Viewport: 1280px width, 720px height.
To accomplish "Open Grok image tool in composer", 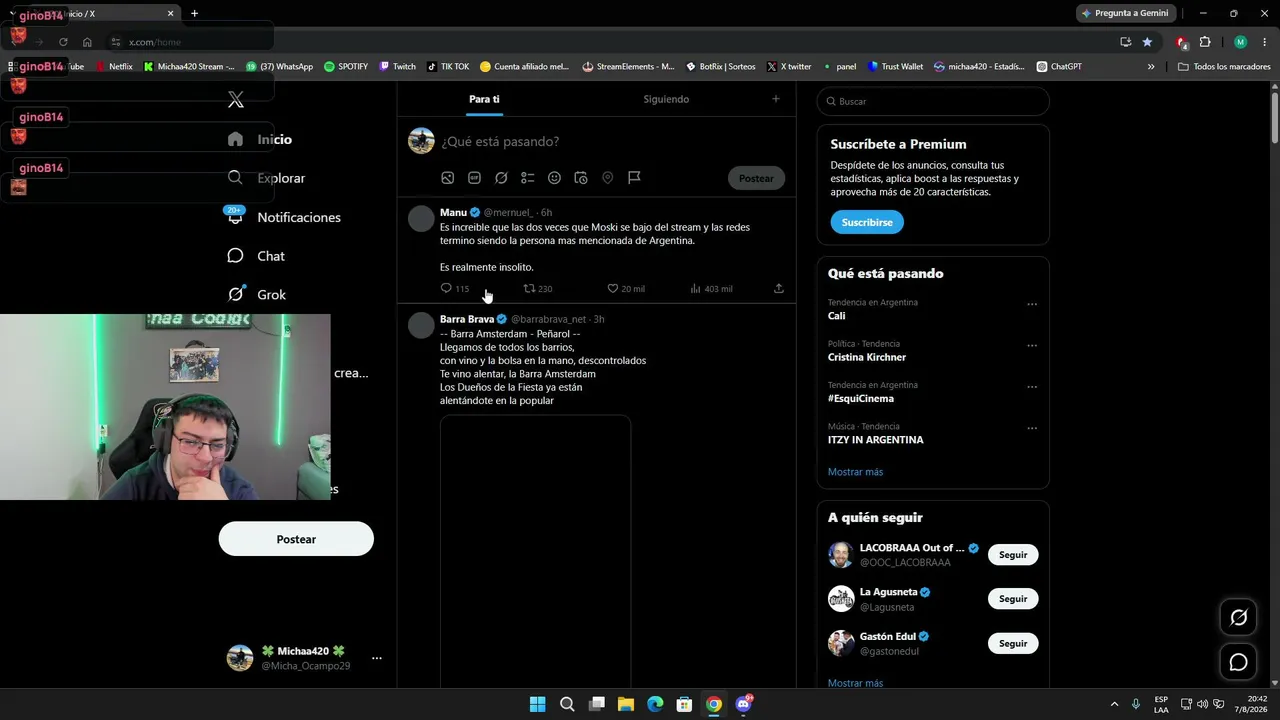I will pos(501,178).
